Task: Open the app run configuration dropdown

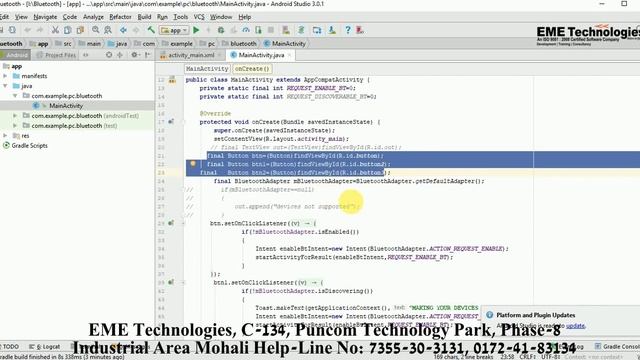Action: tap(174, 30)
